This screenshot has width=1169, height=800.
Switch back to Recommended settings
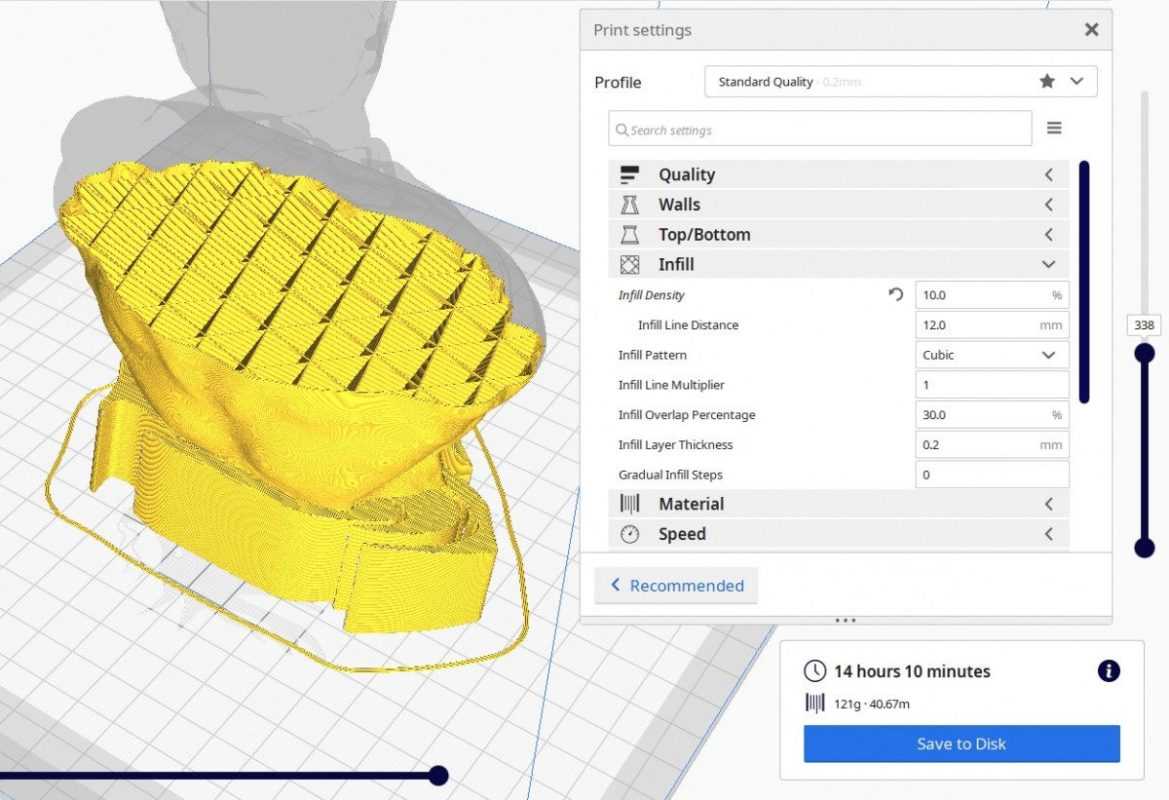(676, 586)
